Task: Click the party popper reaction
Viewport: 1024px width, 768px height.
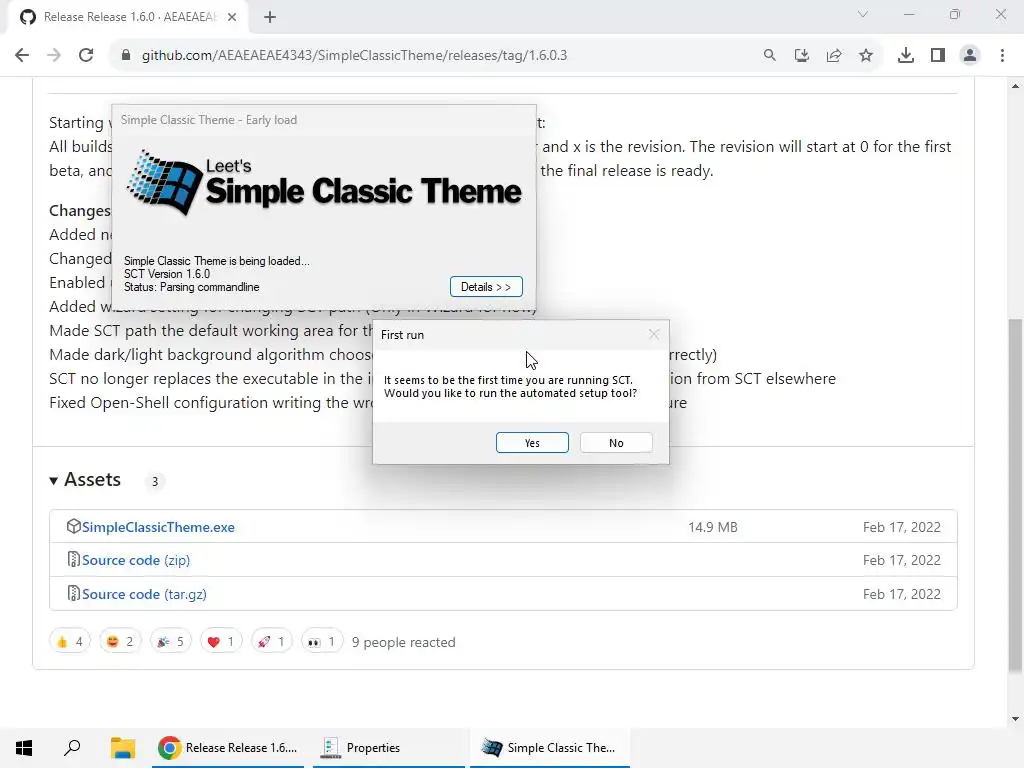Action: tap(171, 642)
